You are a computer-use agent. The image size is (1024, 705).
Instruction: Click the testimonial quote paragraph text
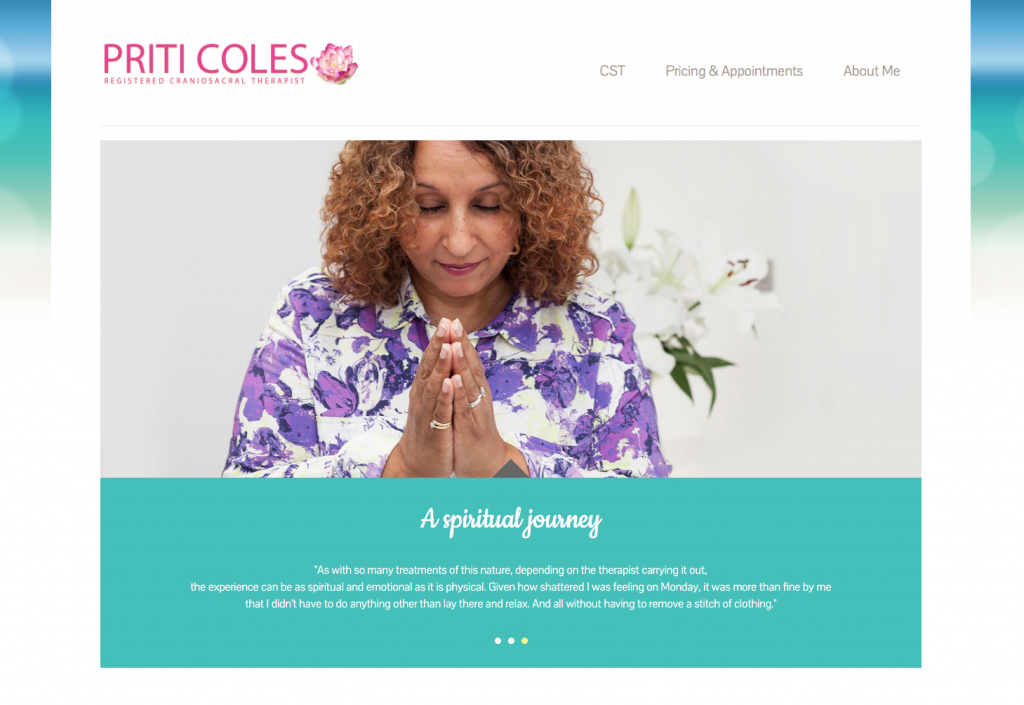[511, 587]
